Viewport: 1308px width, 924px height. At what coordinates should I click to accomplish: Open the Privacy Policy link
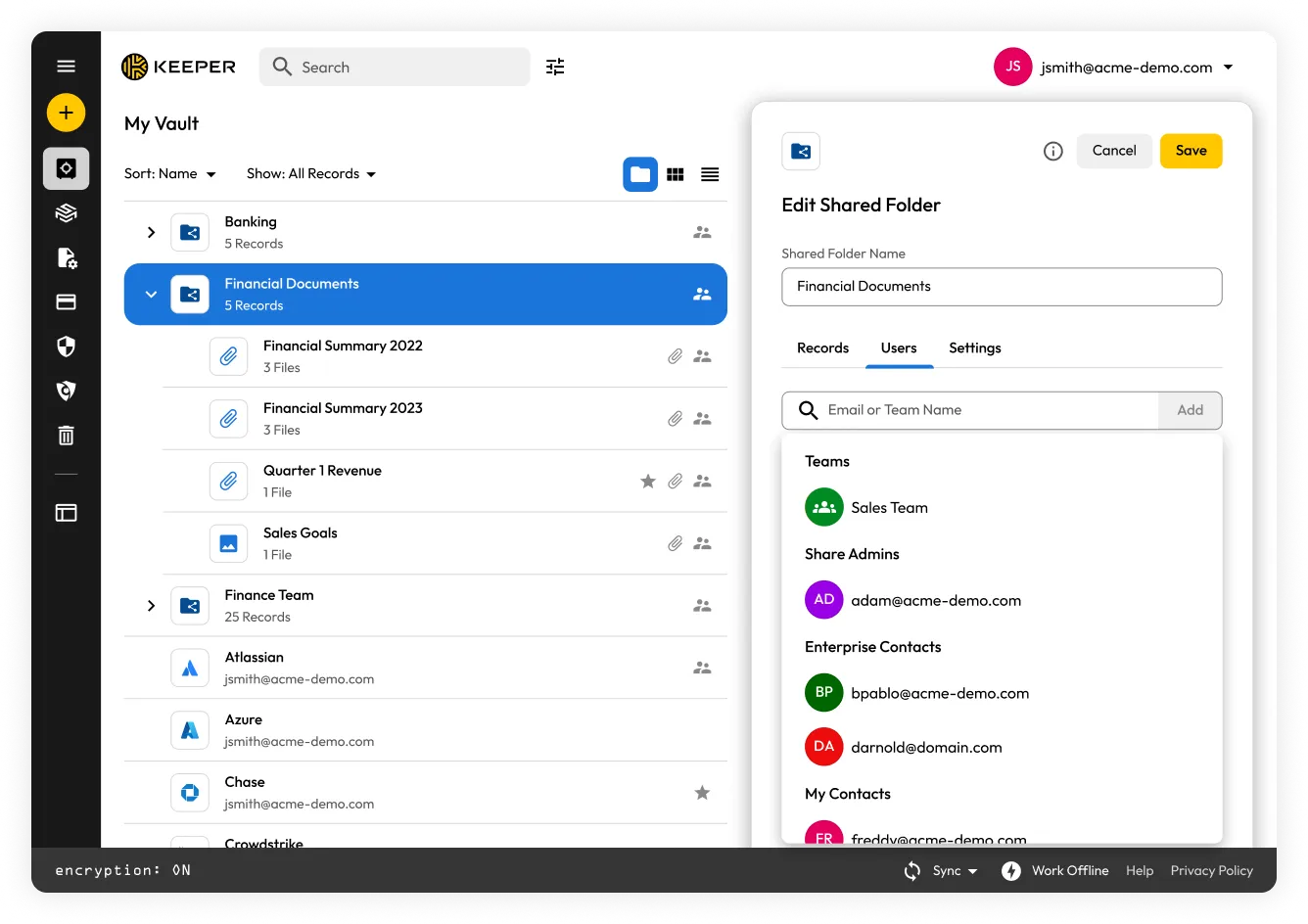pyautogui.click(x=1212, y=871)
